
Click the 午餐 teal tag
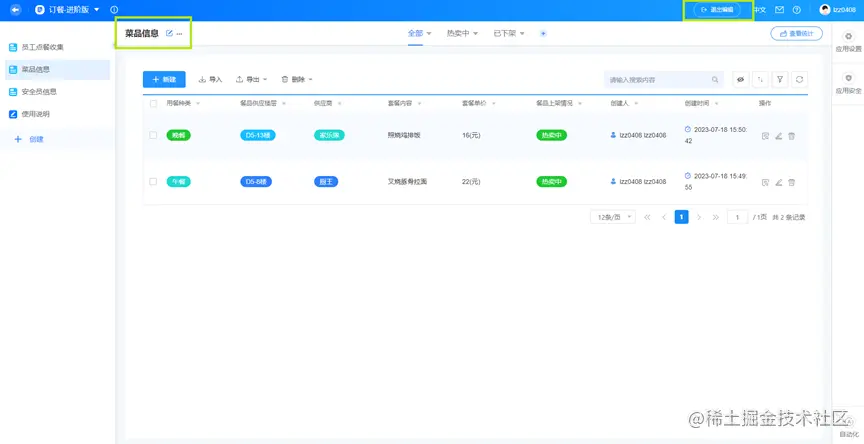tap(179, 181)
